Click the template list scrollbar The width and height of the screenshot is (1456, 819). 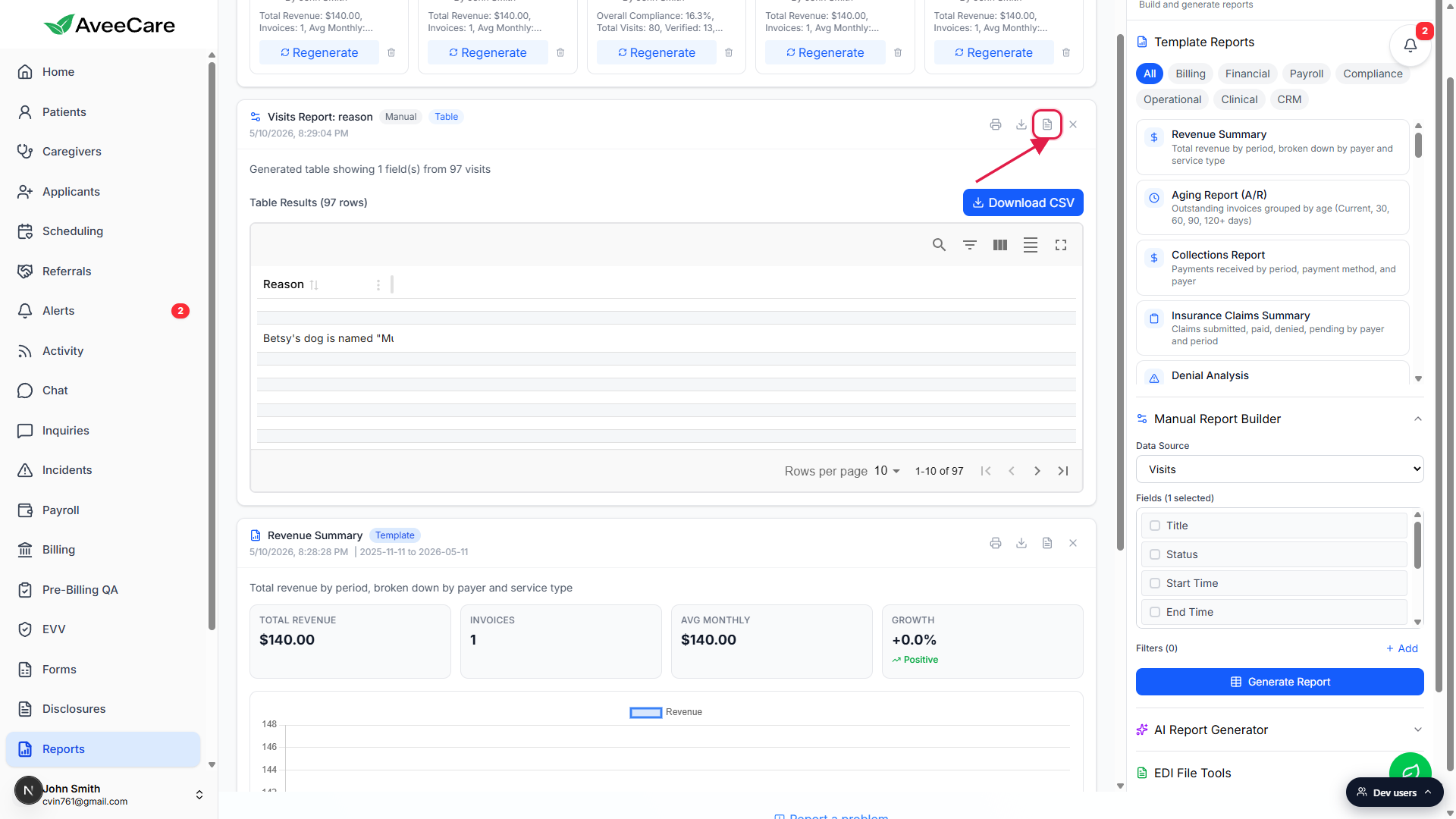pos(1418,146)
